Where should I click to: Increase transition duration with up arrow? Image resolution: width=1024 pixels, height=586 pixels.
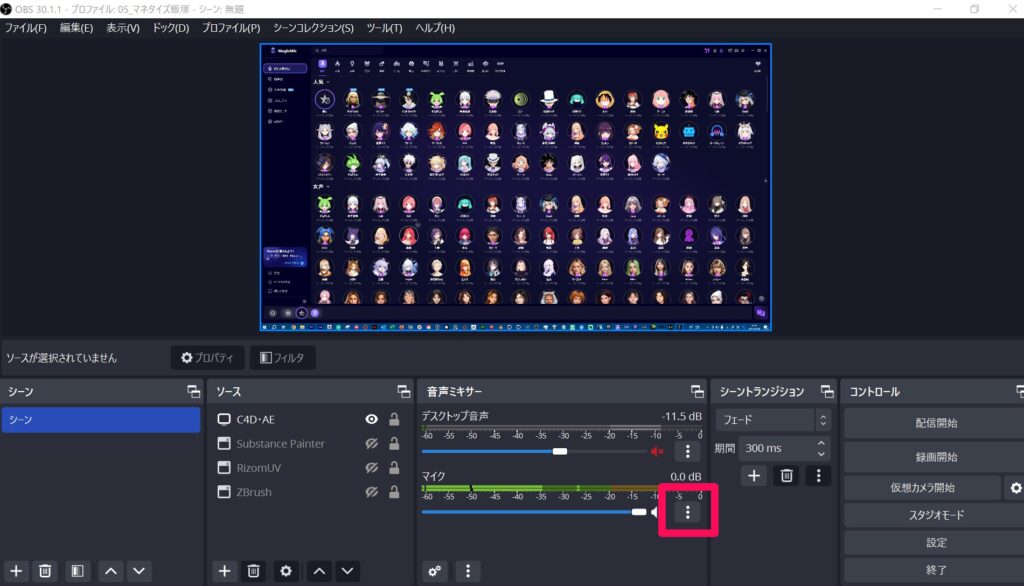point(821,443)
